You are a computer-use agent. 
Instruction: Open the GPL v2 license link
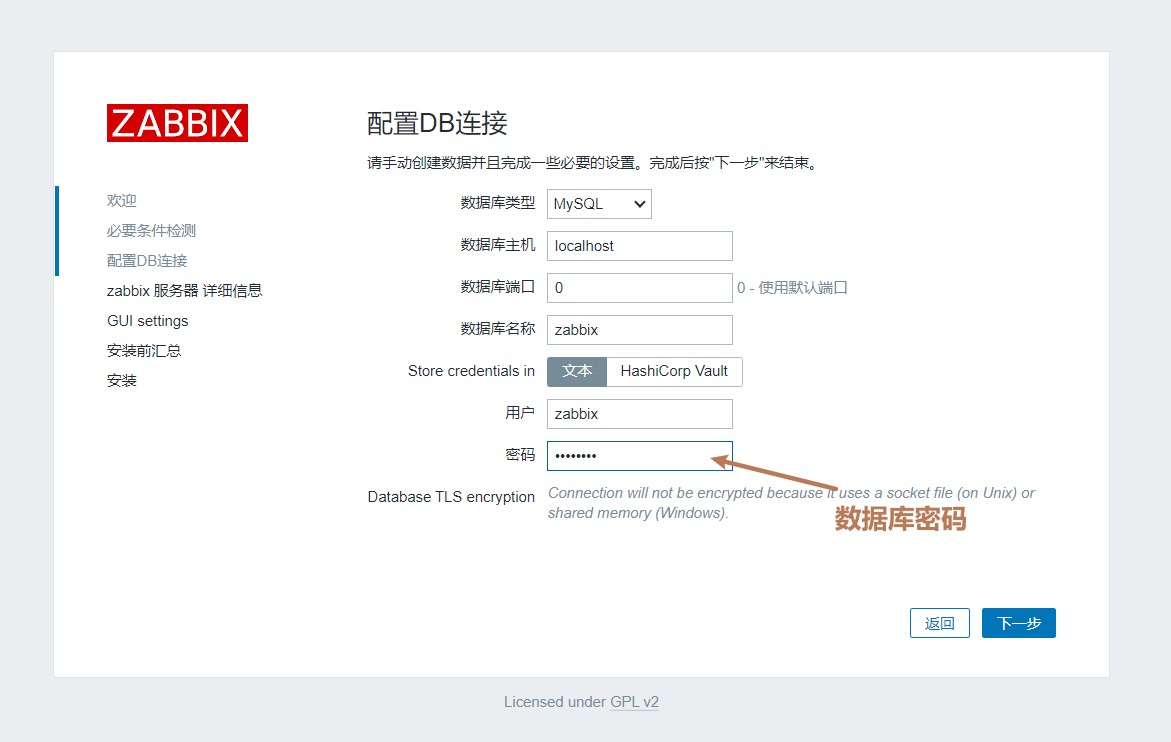coord(634,702)
